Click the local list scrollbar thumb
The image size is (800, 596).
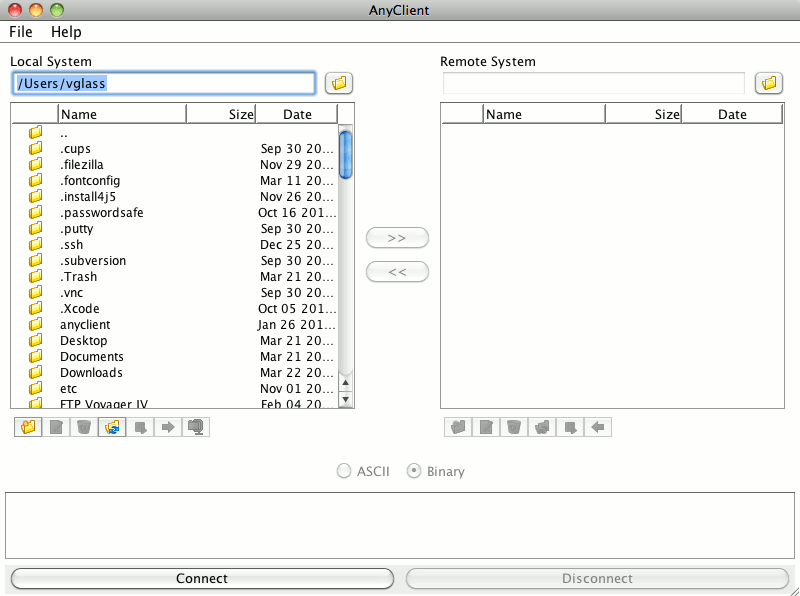[345, 155]
